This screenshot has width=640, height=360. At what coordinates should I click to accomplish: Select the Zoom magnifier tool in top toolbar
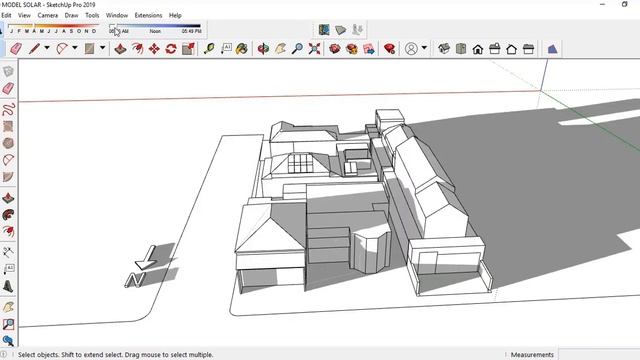tap(298, 49)
